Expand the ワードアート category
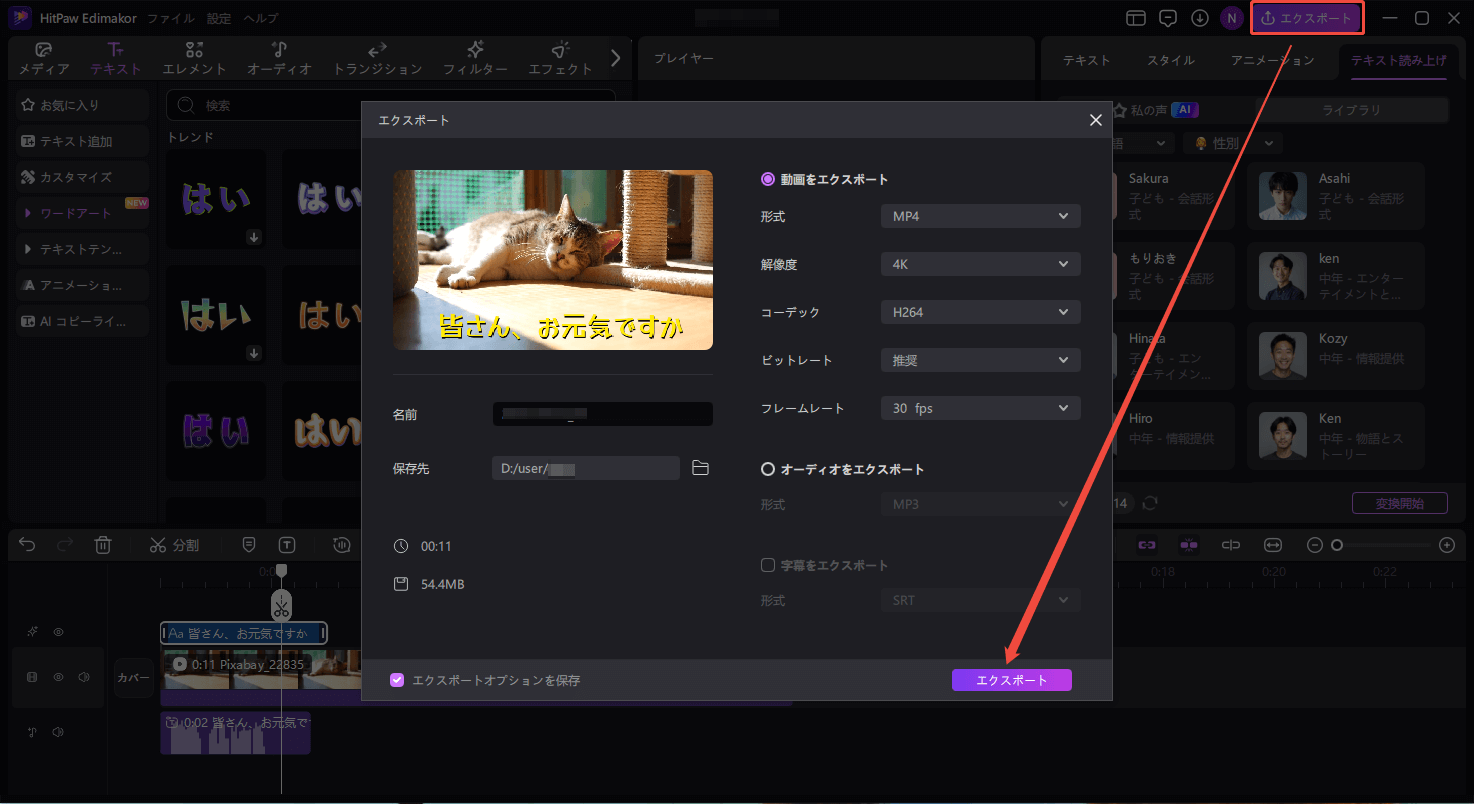This screenshot has width=1474, height=804. click(83, 213)
